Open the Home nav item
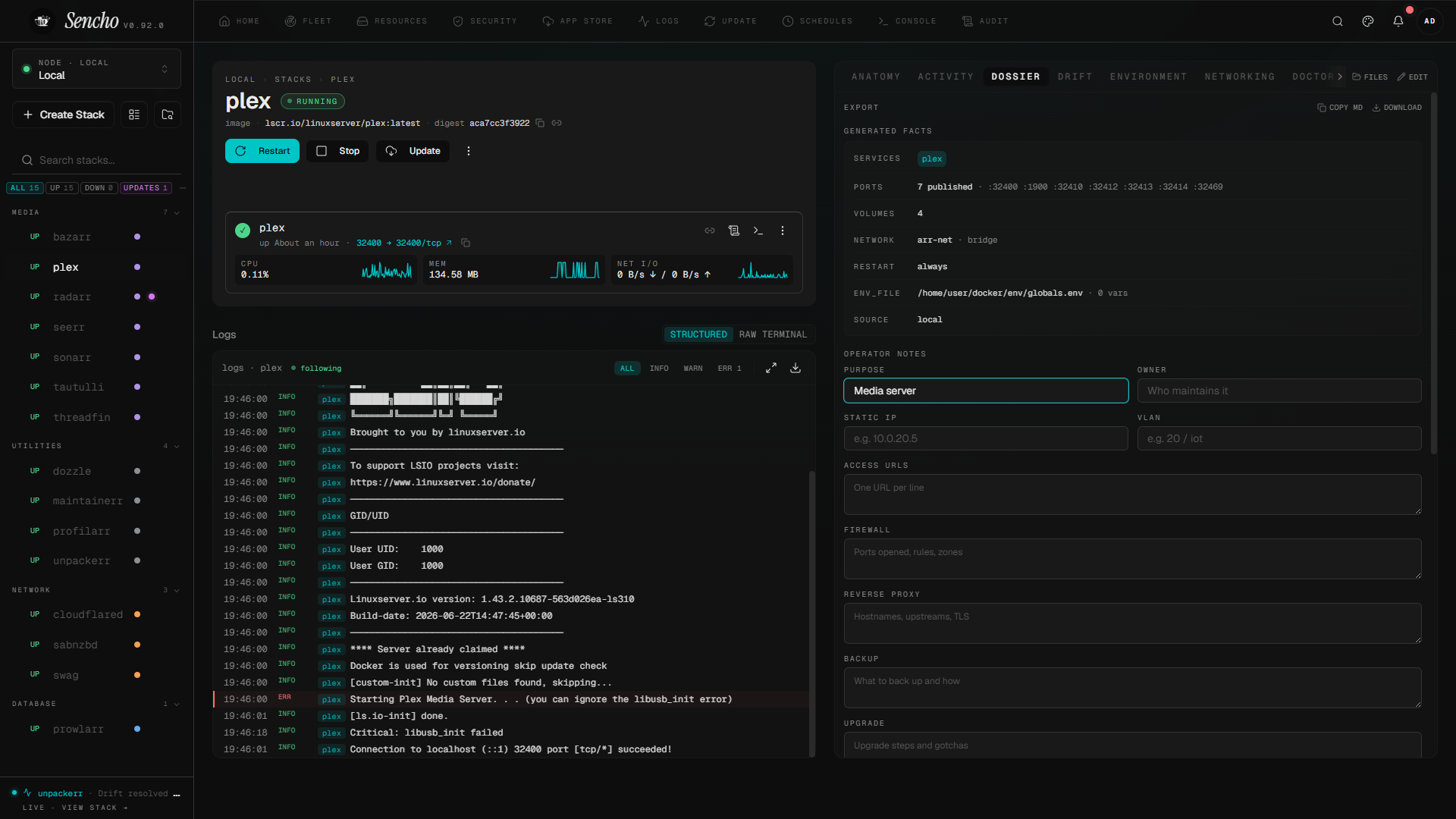The width and height of the screenshot is (1456, 819). click(239, 21)
